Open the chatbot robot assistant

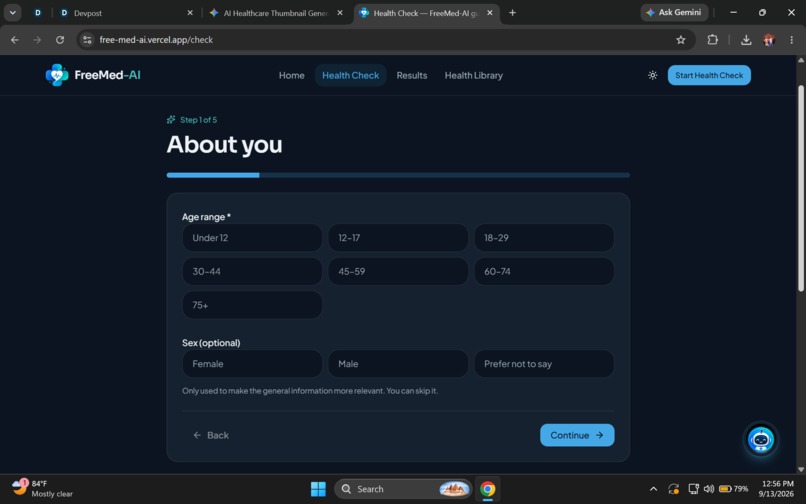click(x=760, y=440)
